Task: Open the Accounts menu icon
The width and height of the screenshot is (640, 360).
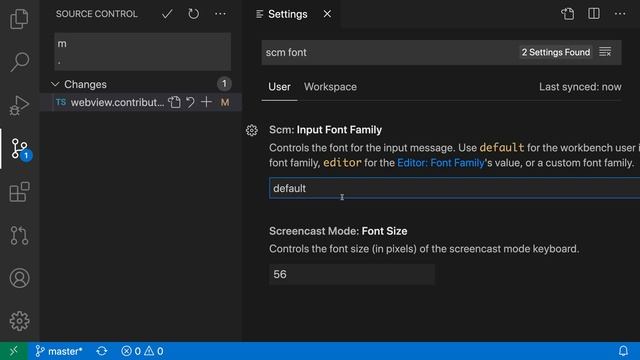Action: click(x=19, y=278)
